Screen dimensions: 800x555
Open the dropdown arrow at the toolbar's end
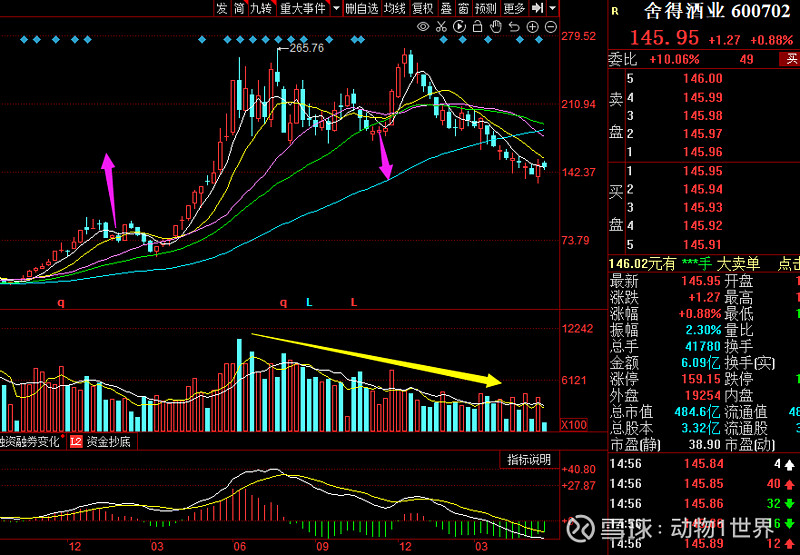tap(553, 8)
